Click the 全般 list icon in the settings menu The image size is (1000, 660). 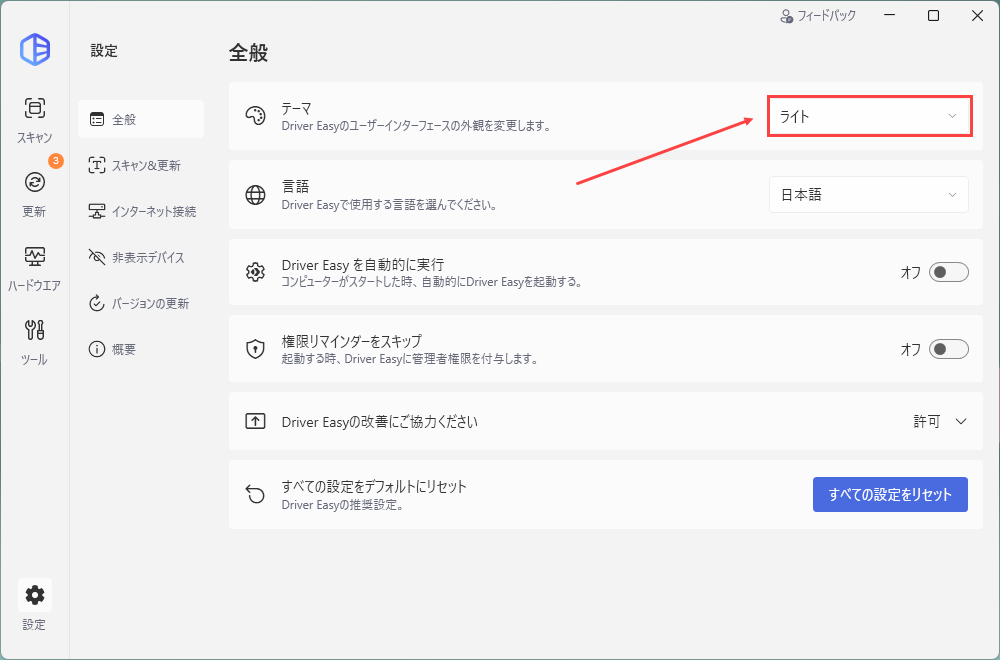tap(97, 119)
